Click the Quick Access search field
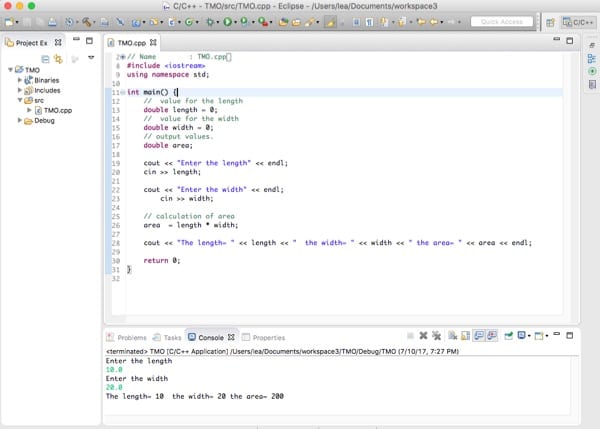Screen dimensions: 600x429 click(x=502, y=21)
